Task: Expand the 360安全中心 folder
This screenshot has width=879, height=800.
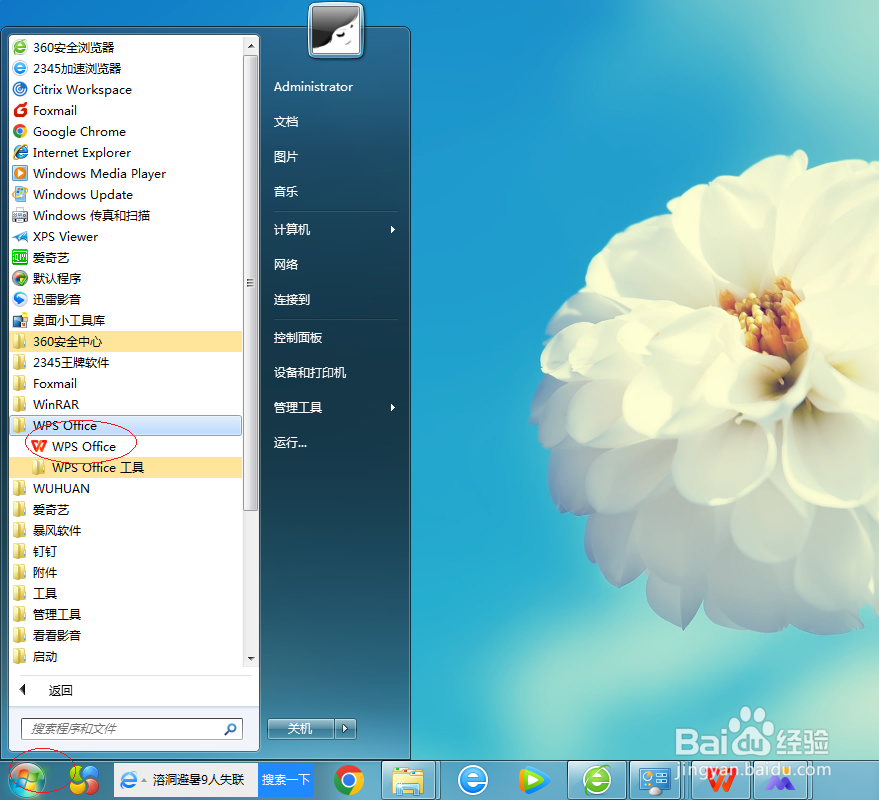Action: pyautogui.click(x=126, y=341)
